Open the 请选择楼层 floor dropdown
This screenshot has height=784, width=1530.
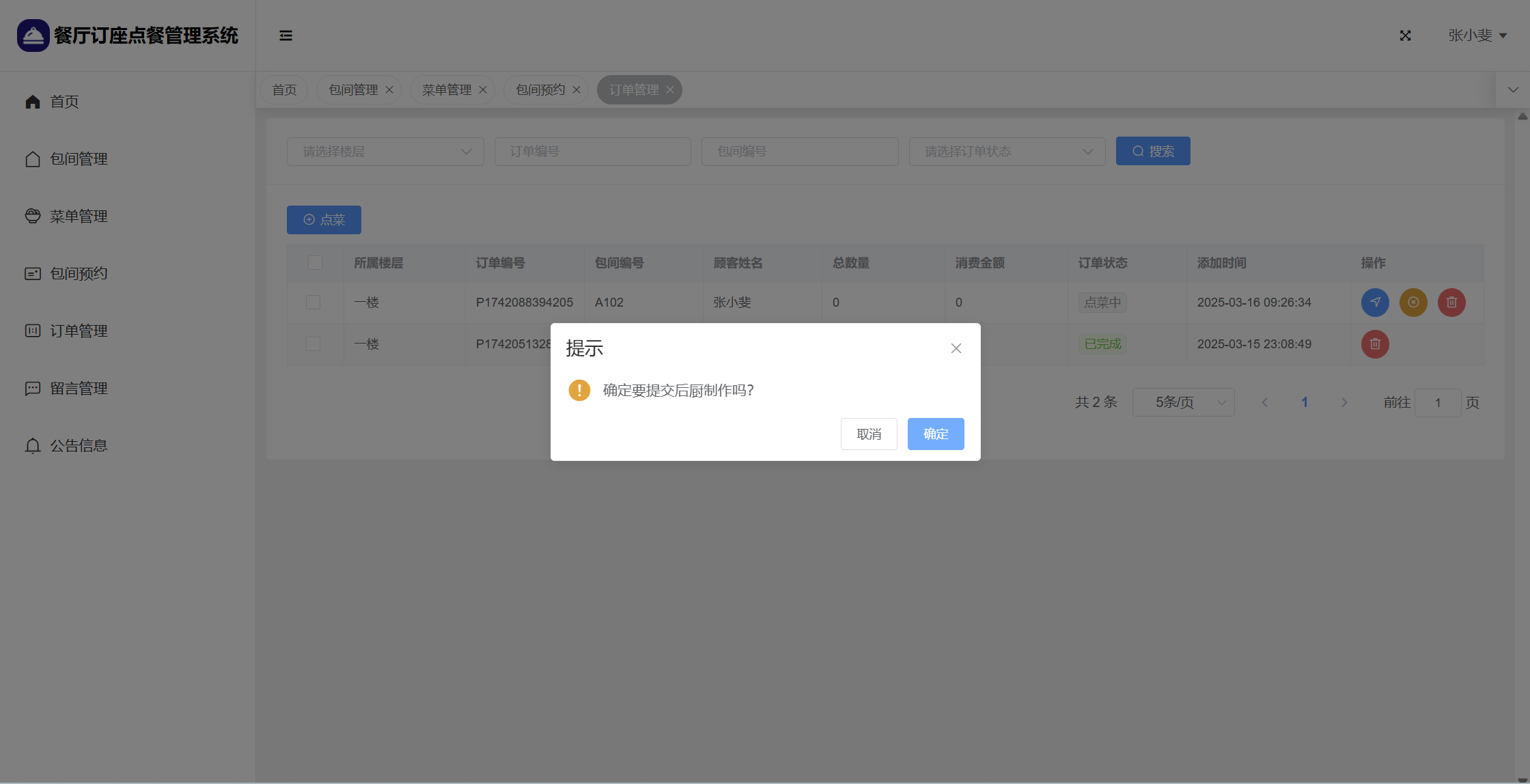(385, 151)
